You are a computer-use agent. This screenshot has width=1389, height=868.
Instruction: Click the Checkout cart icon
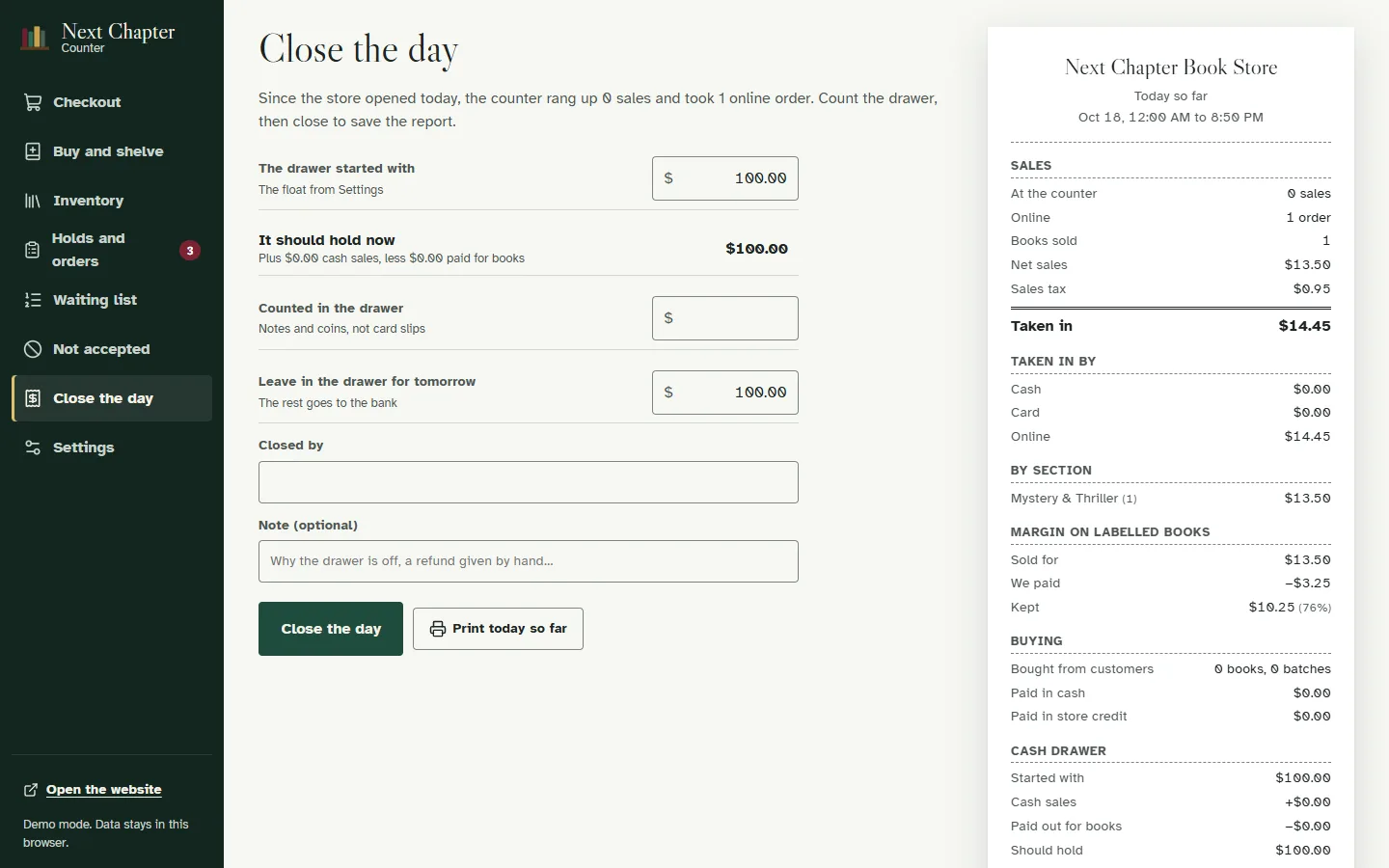point(33,102)
